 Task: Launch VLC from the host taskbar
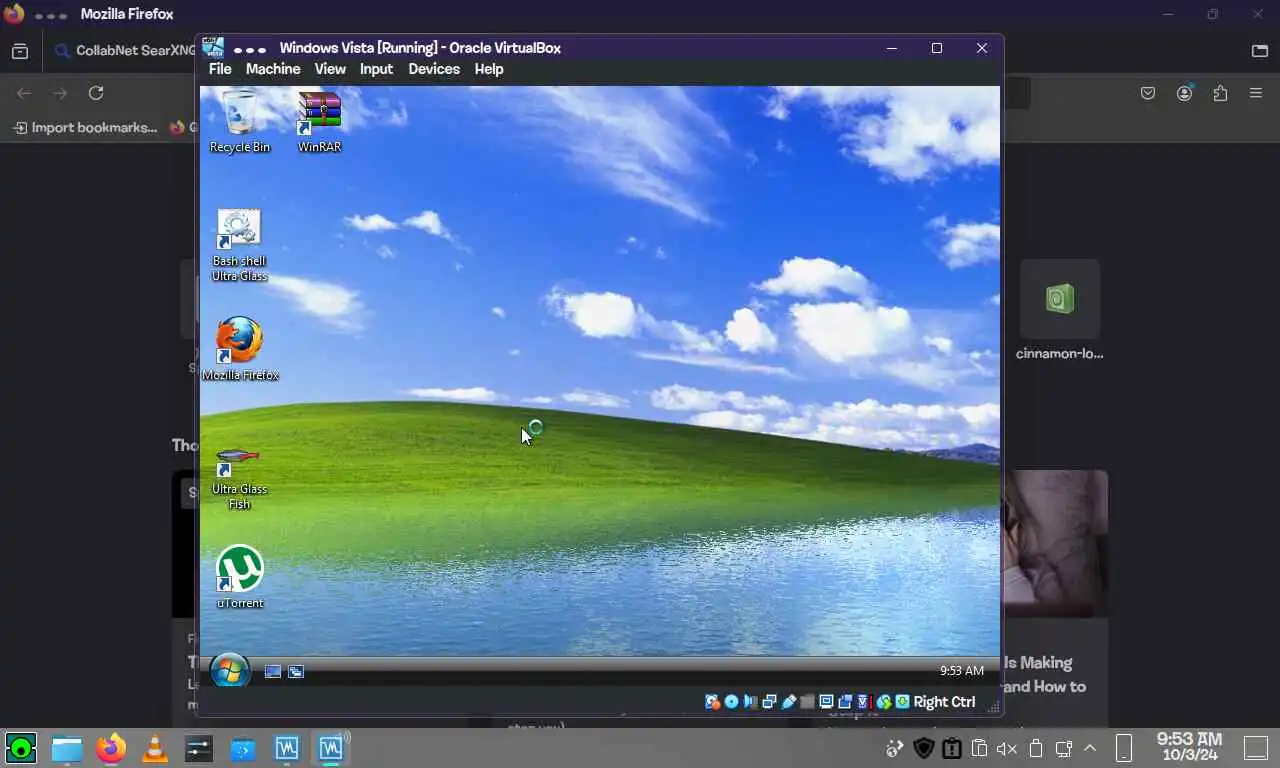click(155, 748)
